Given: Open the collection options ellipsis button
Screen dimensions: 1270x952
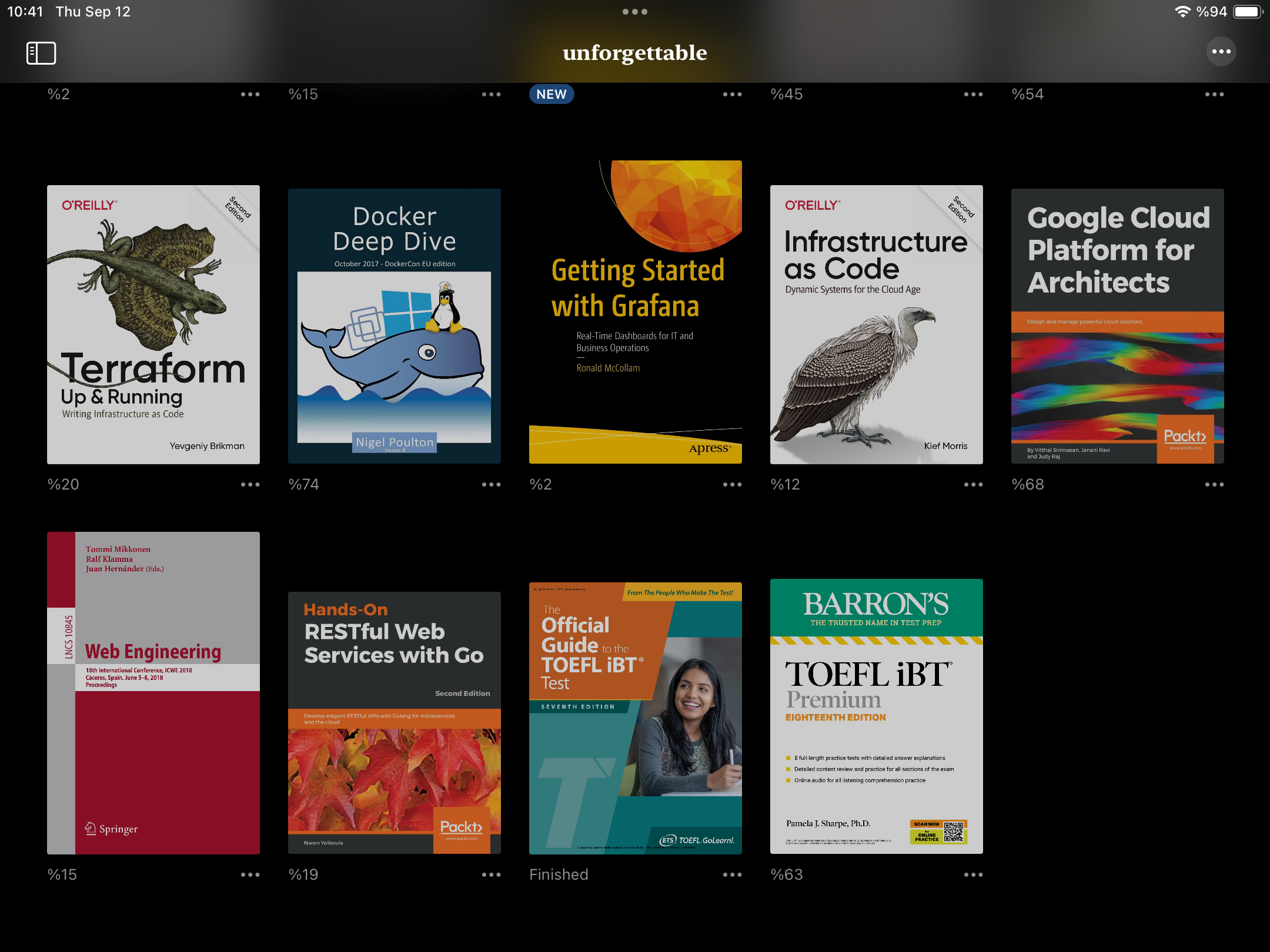Looking at the screenshot, I should pos(1221,52).
